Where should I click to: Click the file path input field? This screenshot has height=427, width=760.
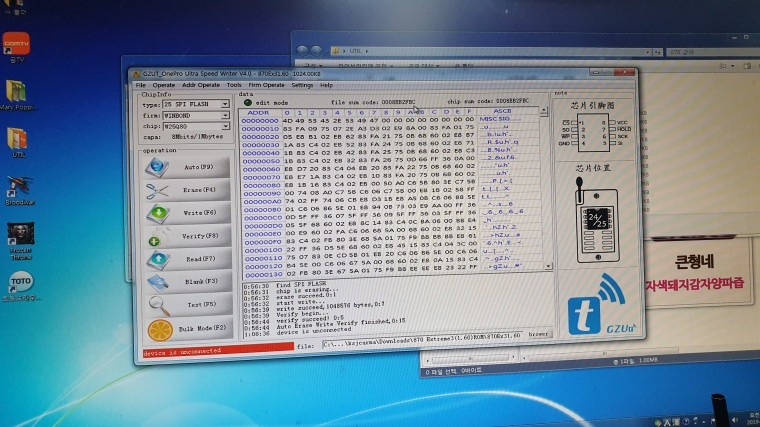click(x=423, y=339)
